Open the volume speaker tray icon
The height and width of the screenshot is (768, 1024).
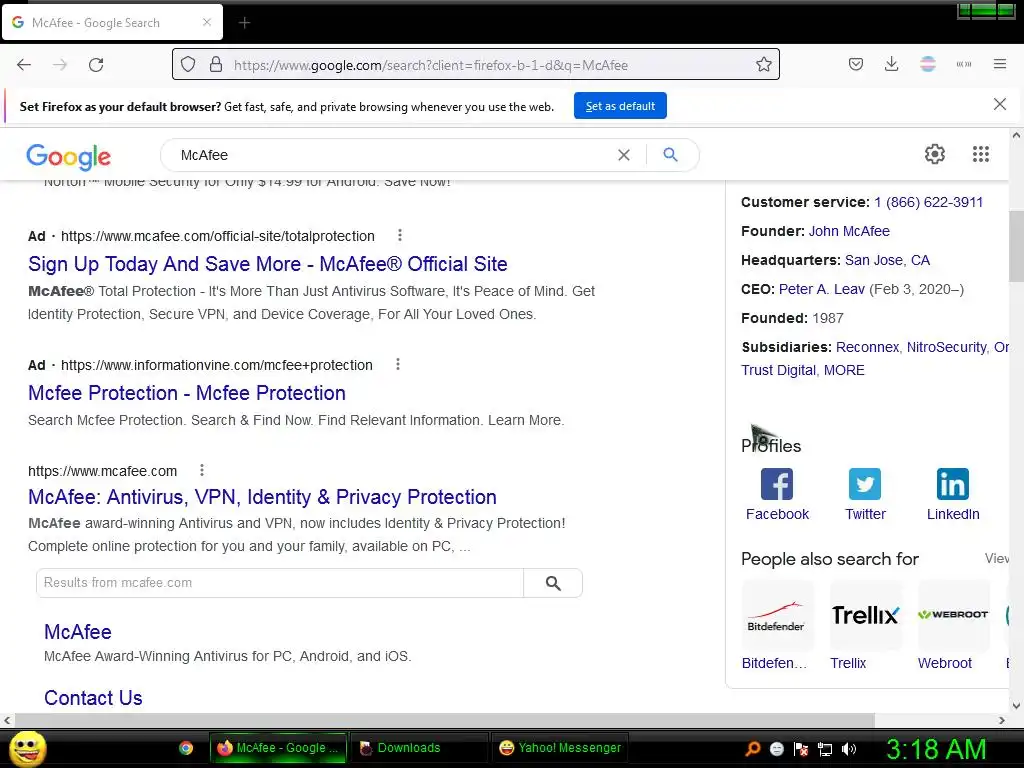click(x=848, y=749)
